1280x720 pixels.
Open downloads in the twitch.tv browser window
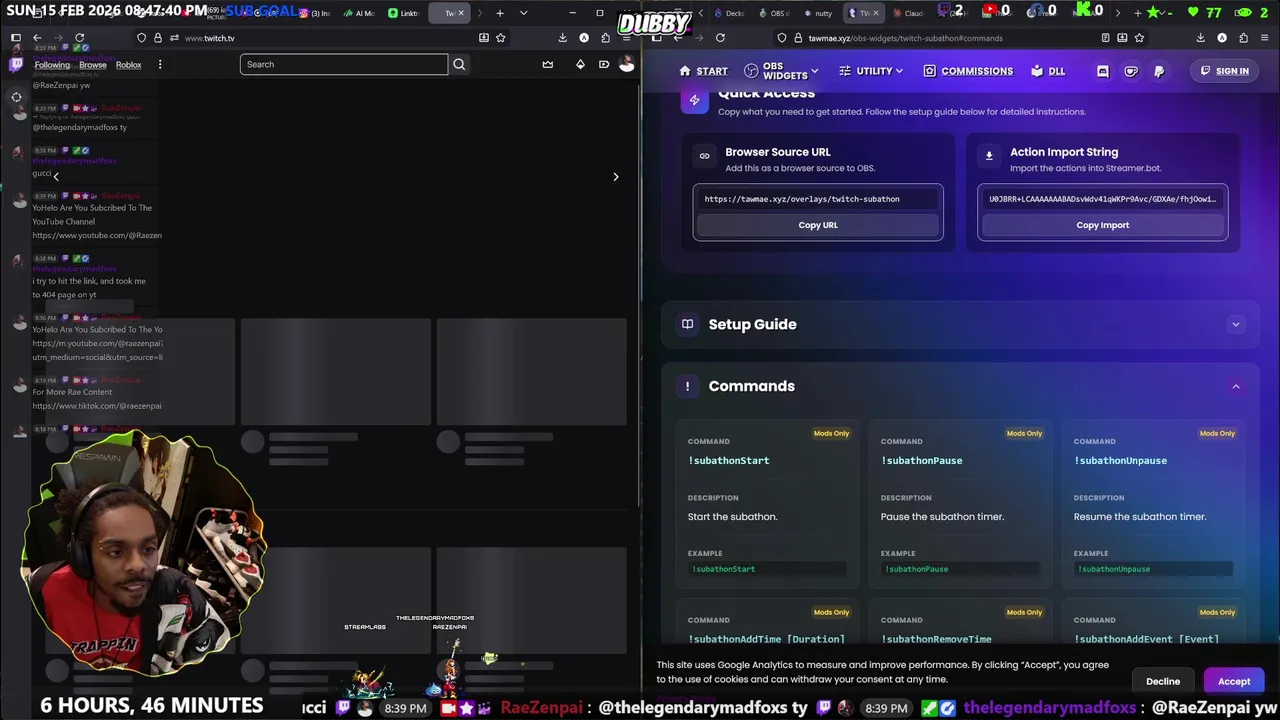tap(562, 38)
